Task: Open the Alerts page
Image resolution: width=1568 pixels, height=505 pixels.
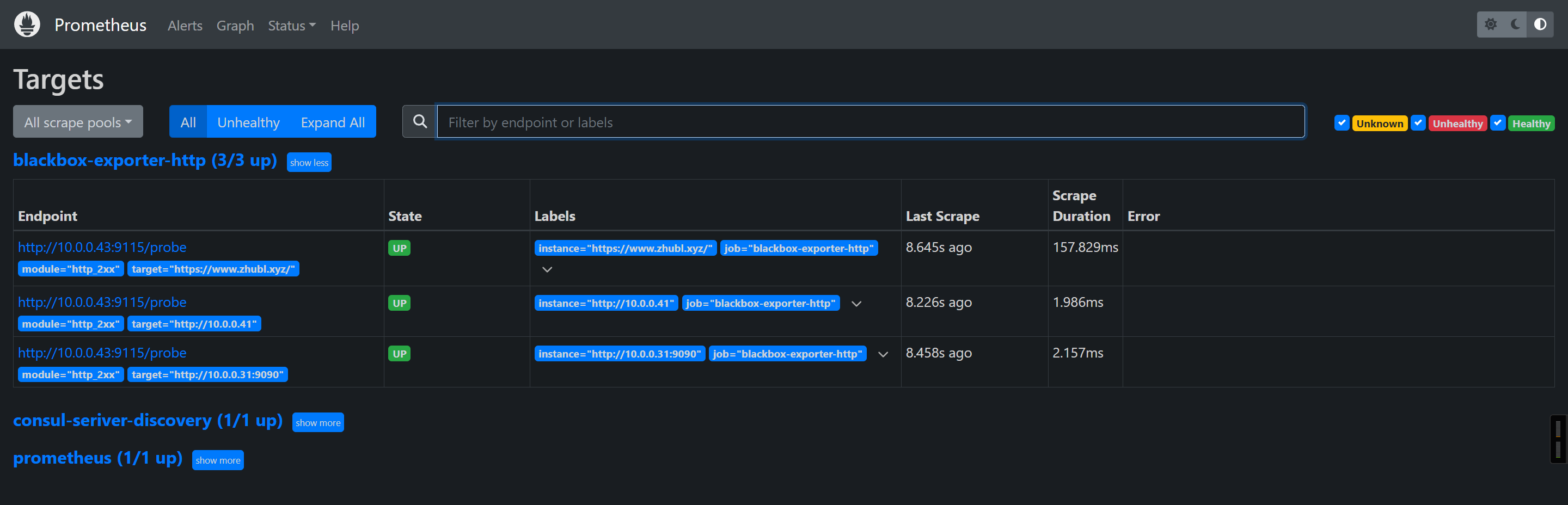Action: coord(185,26)
